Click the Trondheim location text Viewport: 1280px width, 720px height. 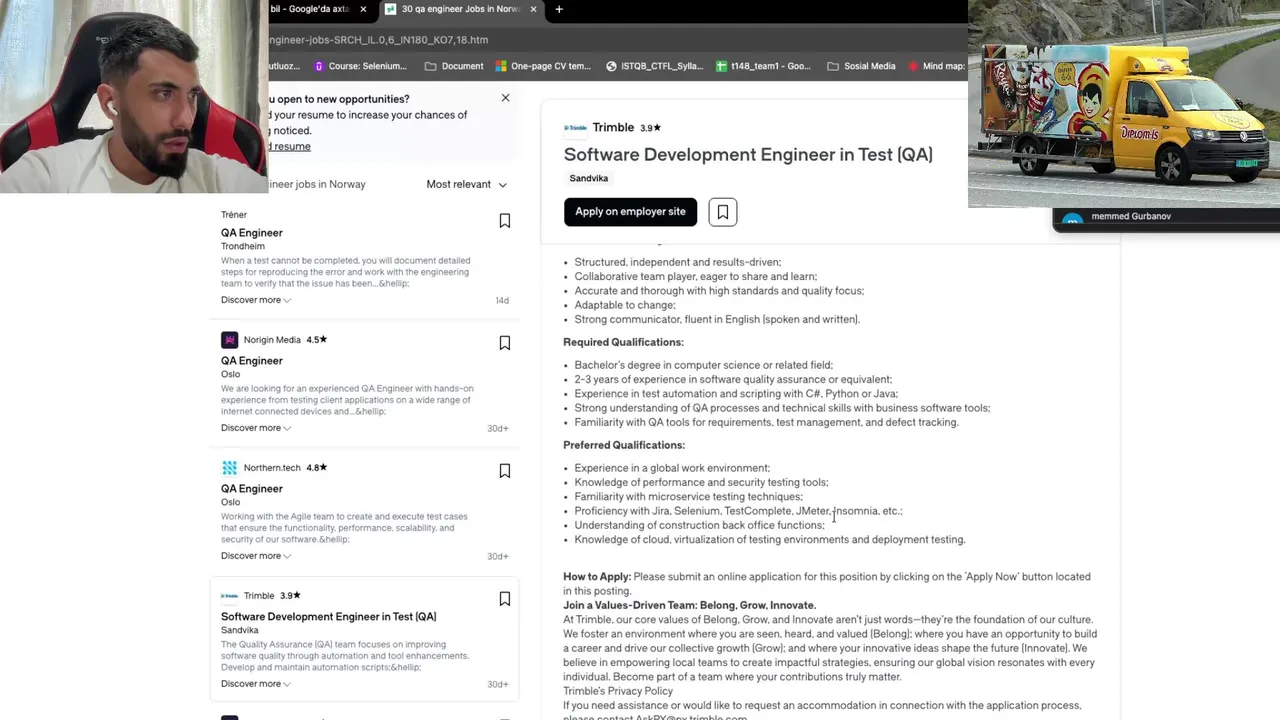point(243,246)
